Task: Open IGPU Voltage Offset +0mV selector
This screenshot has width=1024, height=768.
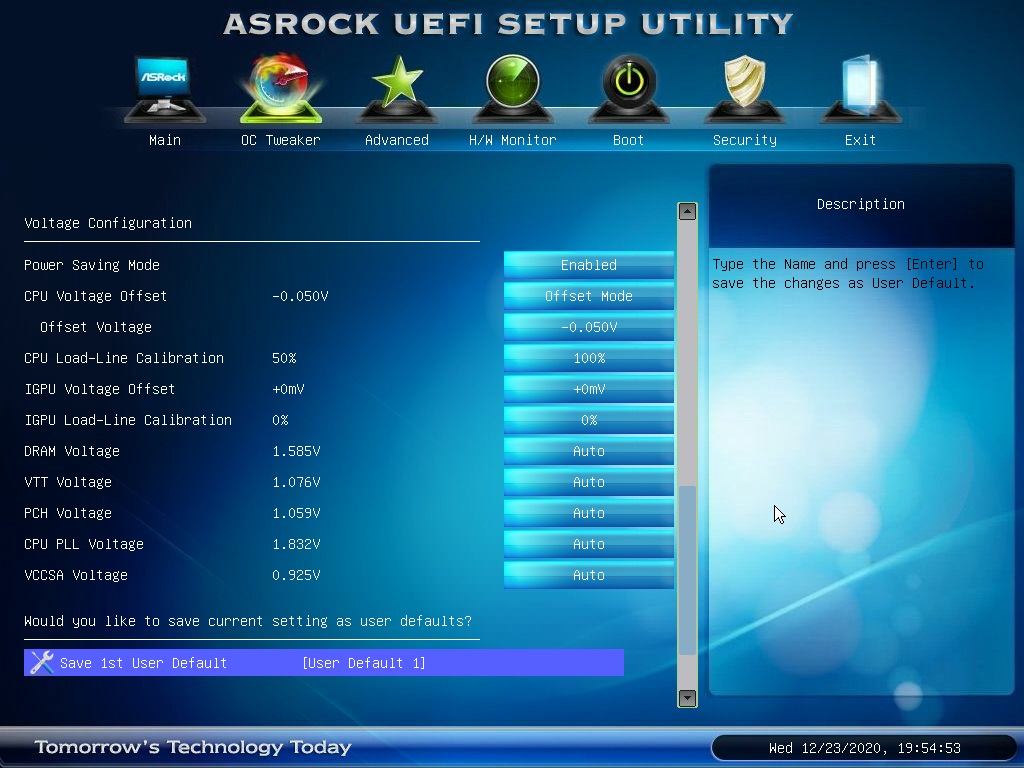Action: (588, 389)
